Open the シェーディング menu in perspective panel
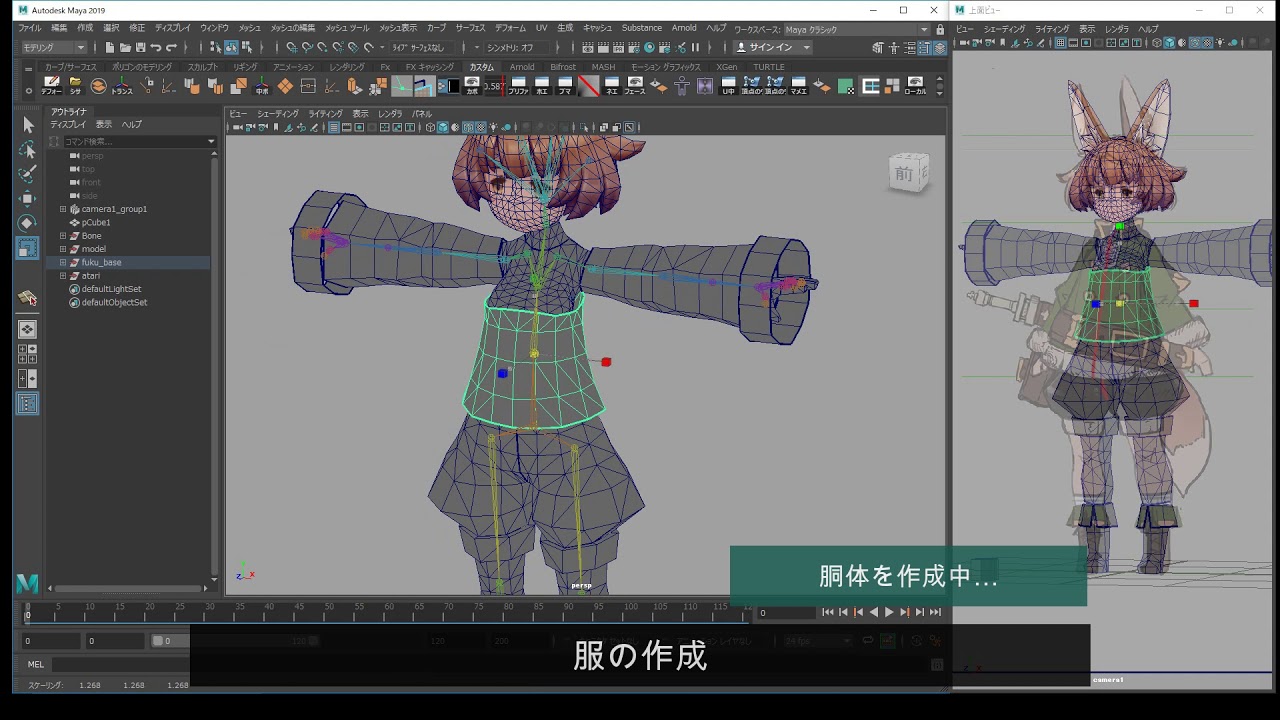The height and width of the screenshot is (720, 1280). [278, 114]
